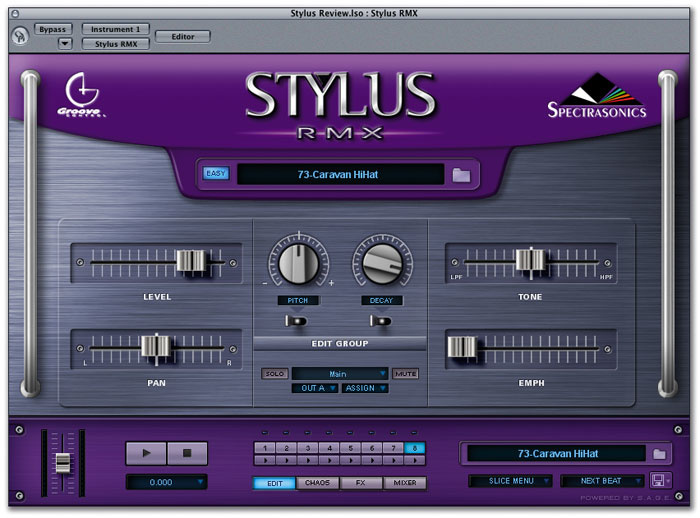
Task: Toggle the plug-in Bypass button
Action: coord(53,29)
